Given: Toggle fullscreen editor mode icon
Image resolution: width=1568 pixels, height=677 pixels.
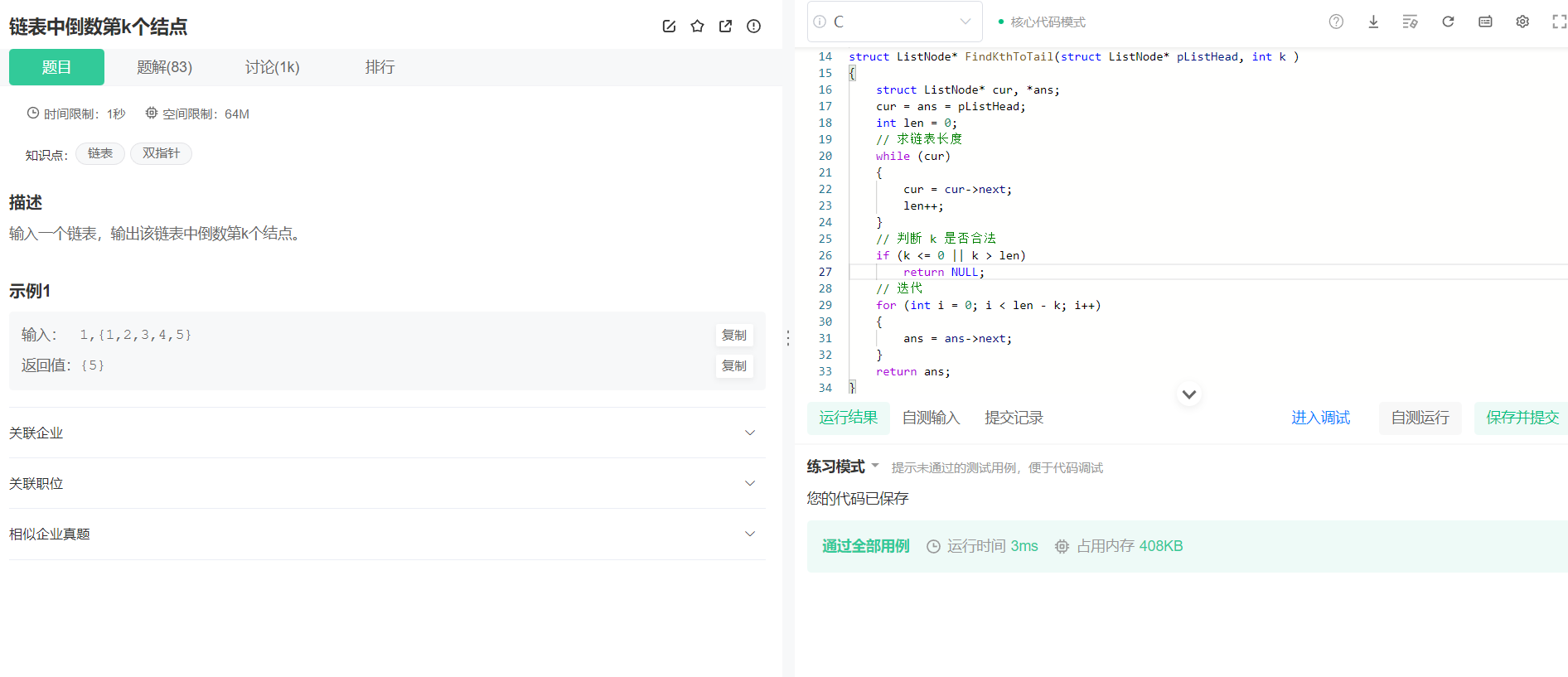Looking at the screenshot, I should (x=1559, y=22).
